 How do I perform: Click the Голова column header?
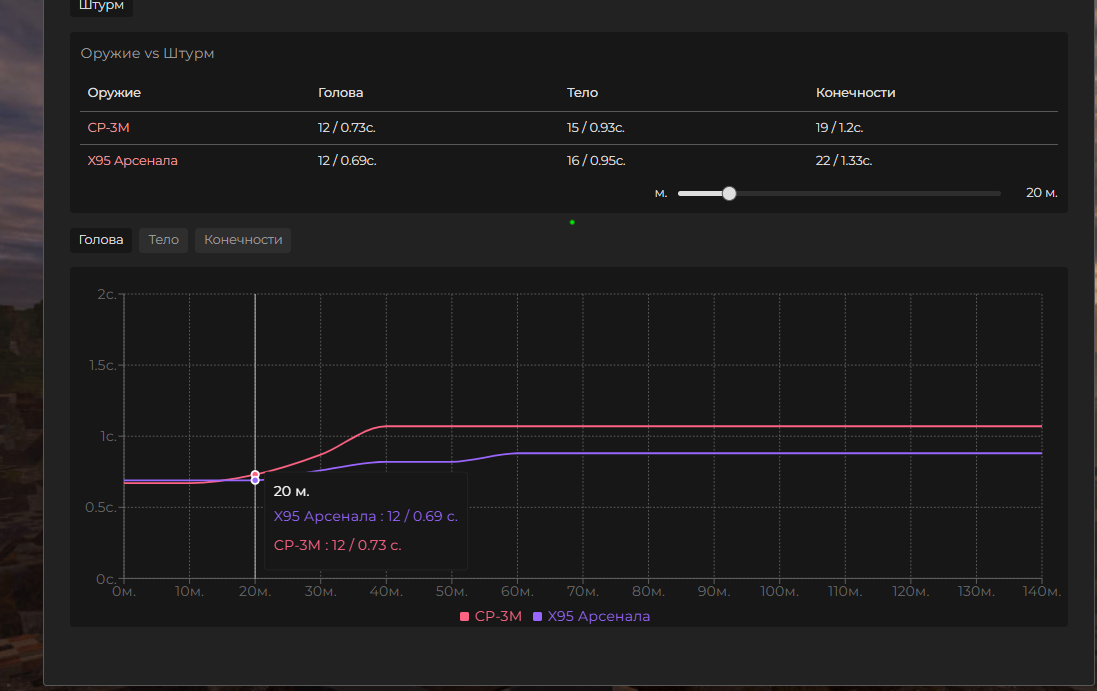[341, 93]
